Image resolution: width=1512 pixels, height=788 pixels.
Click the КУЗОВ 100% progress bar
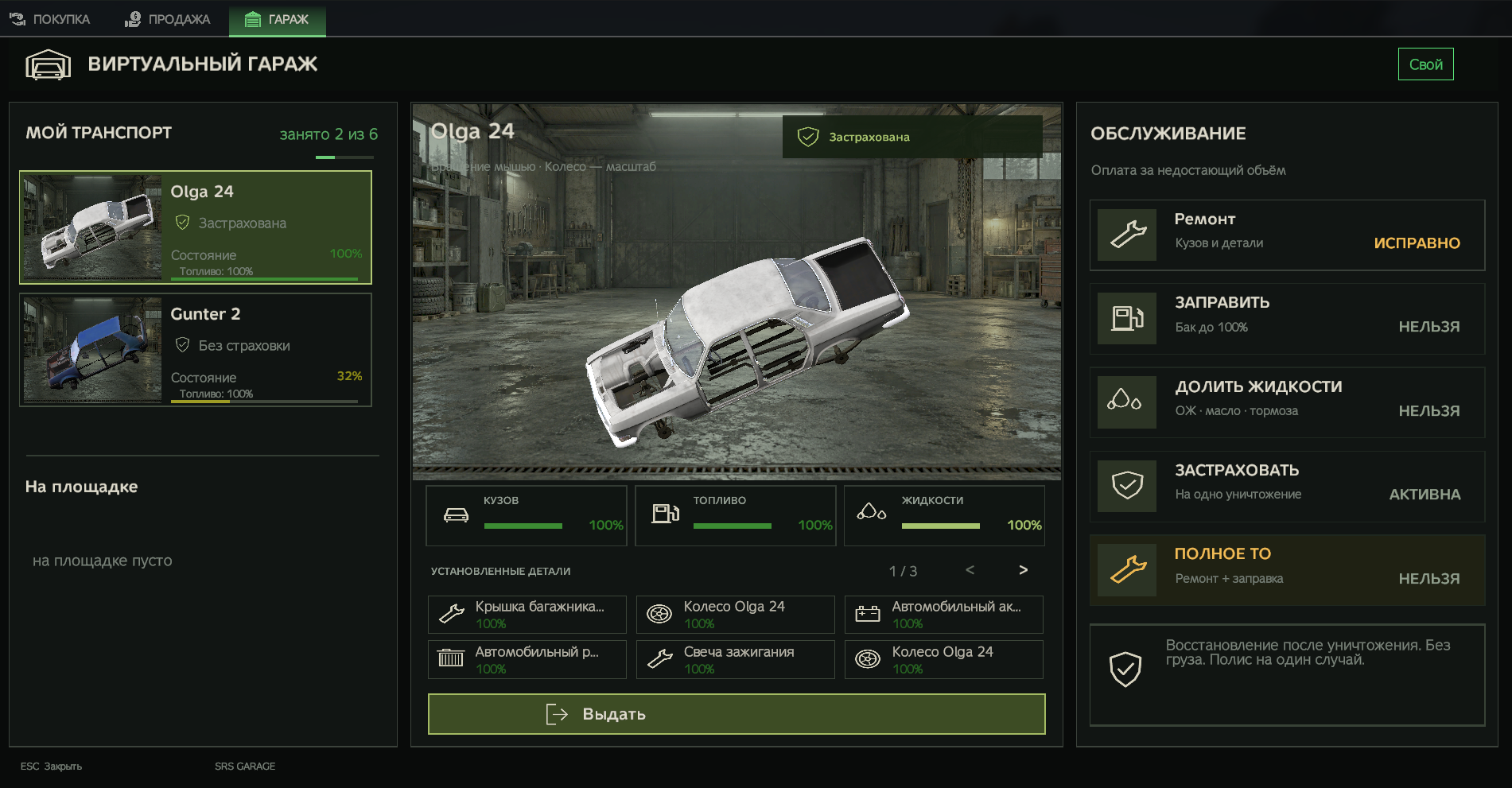click(x=523, y=526)
